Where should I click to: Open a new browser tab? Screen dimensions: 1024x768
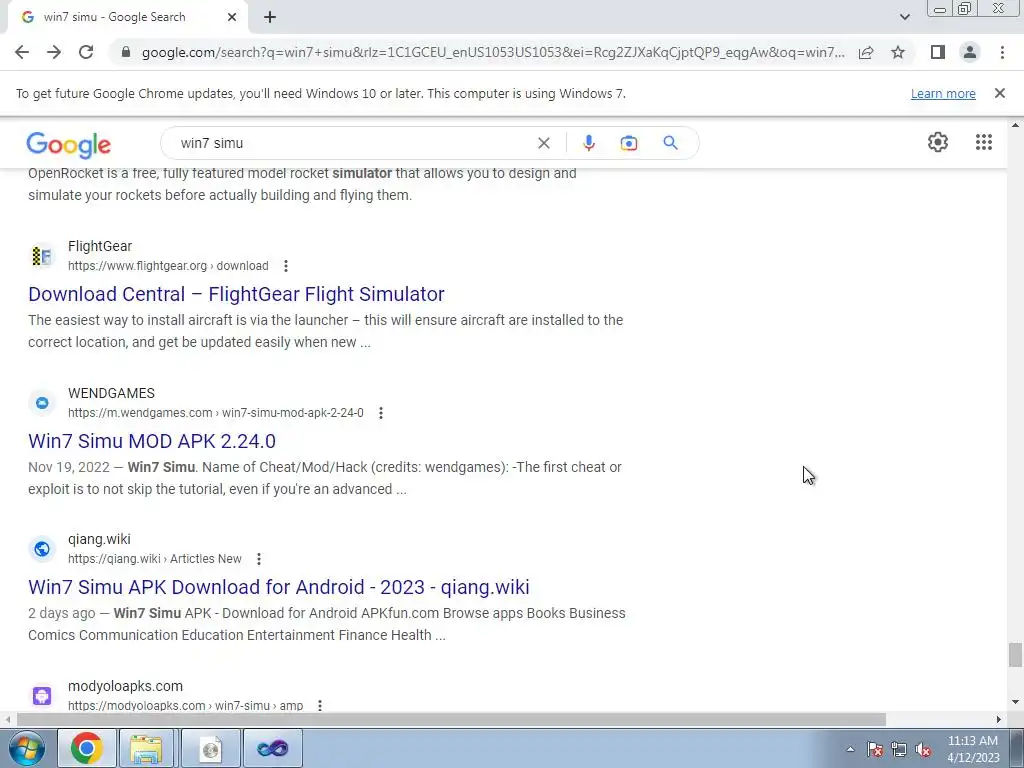tap(270, 17)
